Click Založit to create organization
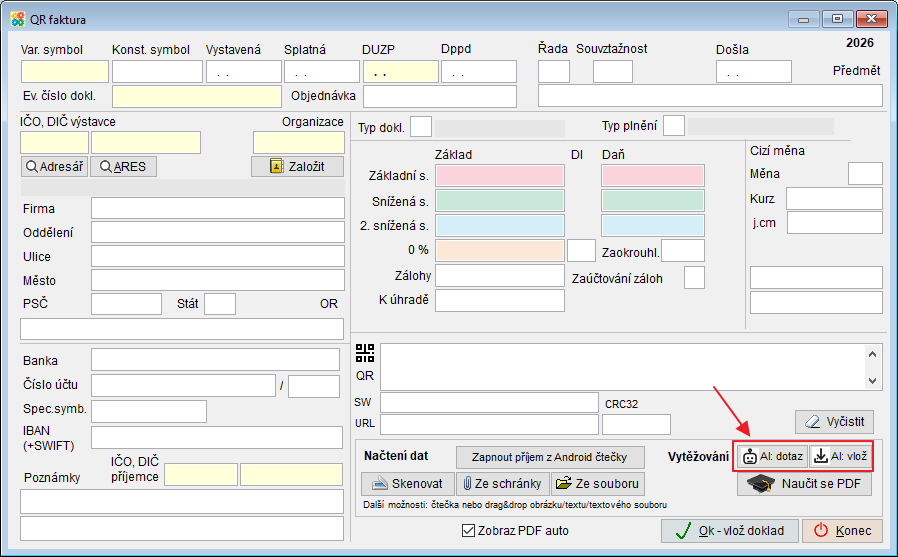Image resolution: width=898 pixels, height=557 pixels. (297, 167)
